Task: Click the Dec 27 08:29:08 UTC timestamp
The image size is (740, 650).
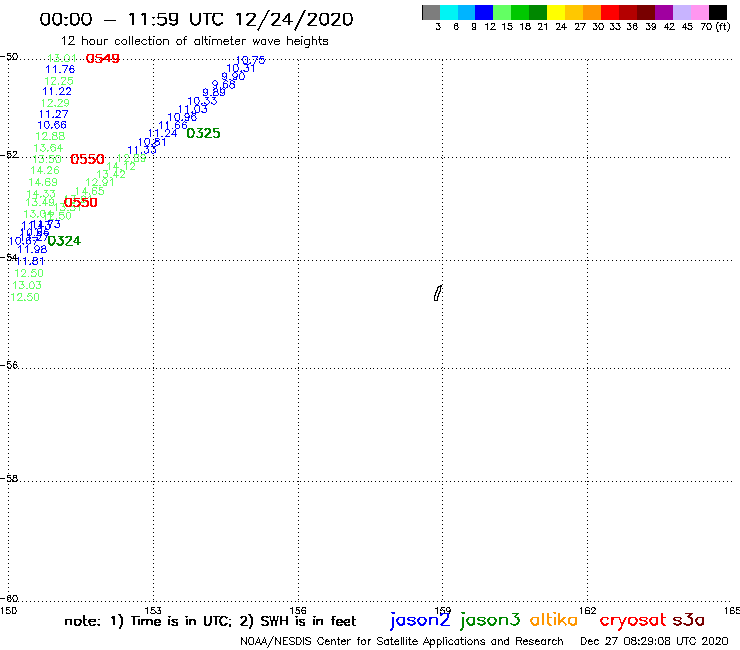Action: pyautogui.click(x=654, y=642)
